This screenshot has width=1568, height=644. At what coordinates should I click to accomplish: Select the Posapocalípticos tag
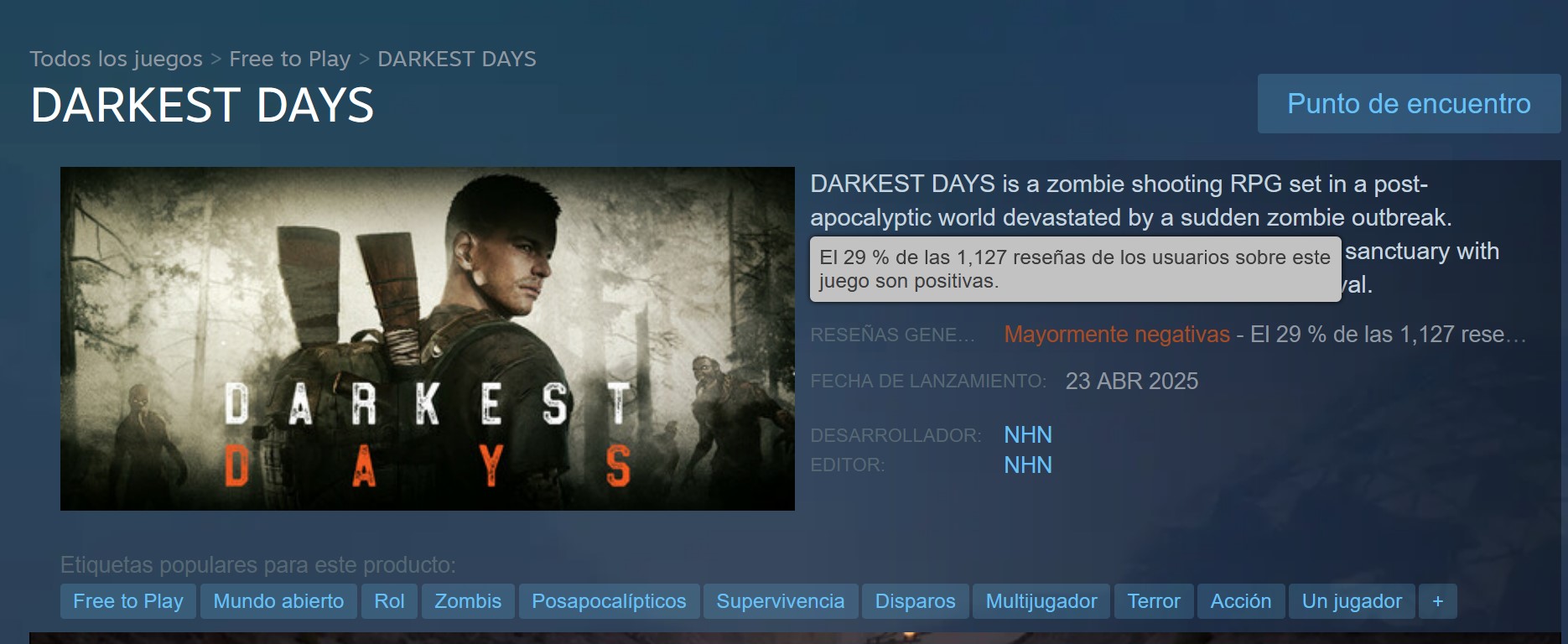pyautogui.click(x=609, y=601)
